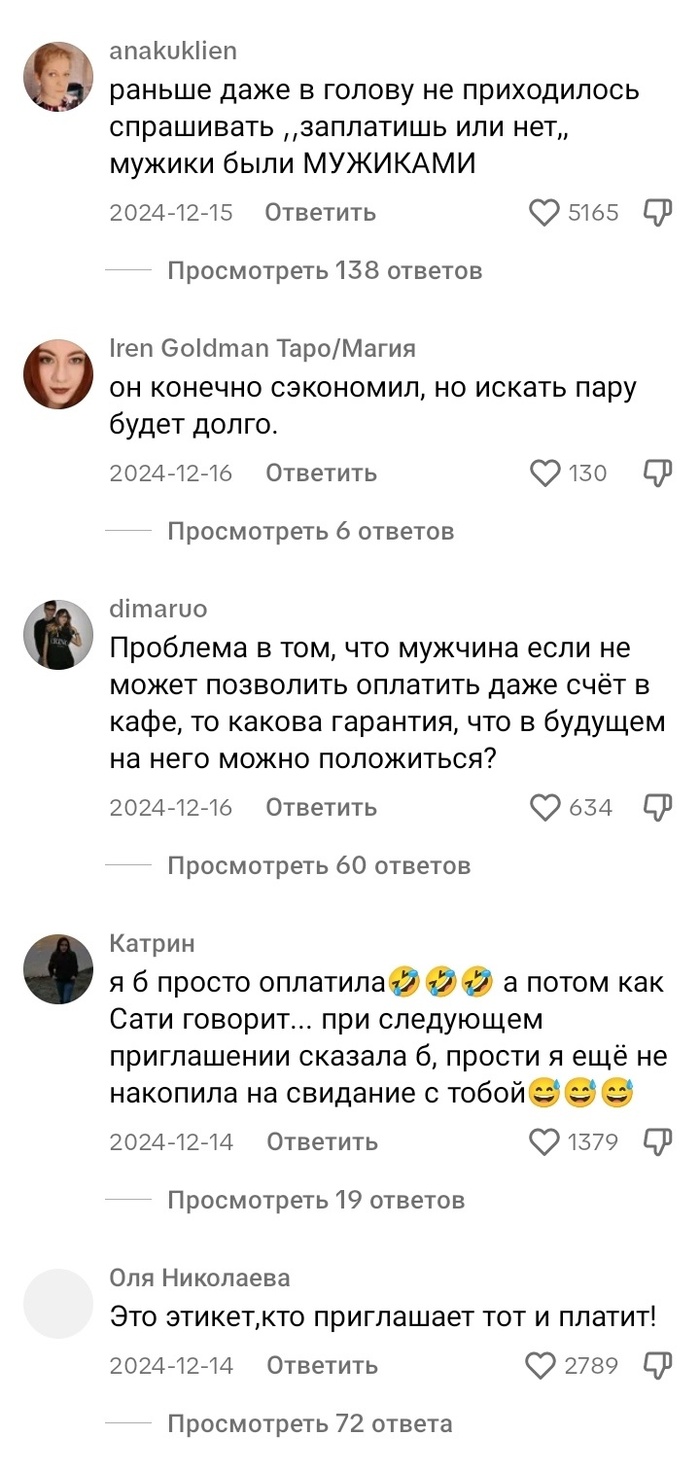Open dimaruo's profile picture
This screenshot has height=1471, width=700.
[58, 635]
